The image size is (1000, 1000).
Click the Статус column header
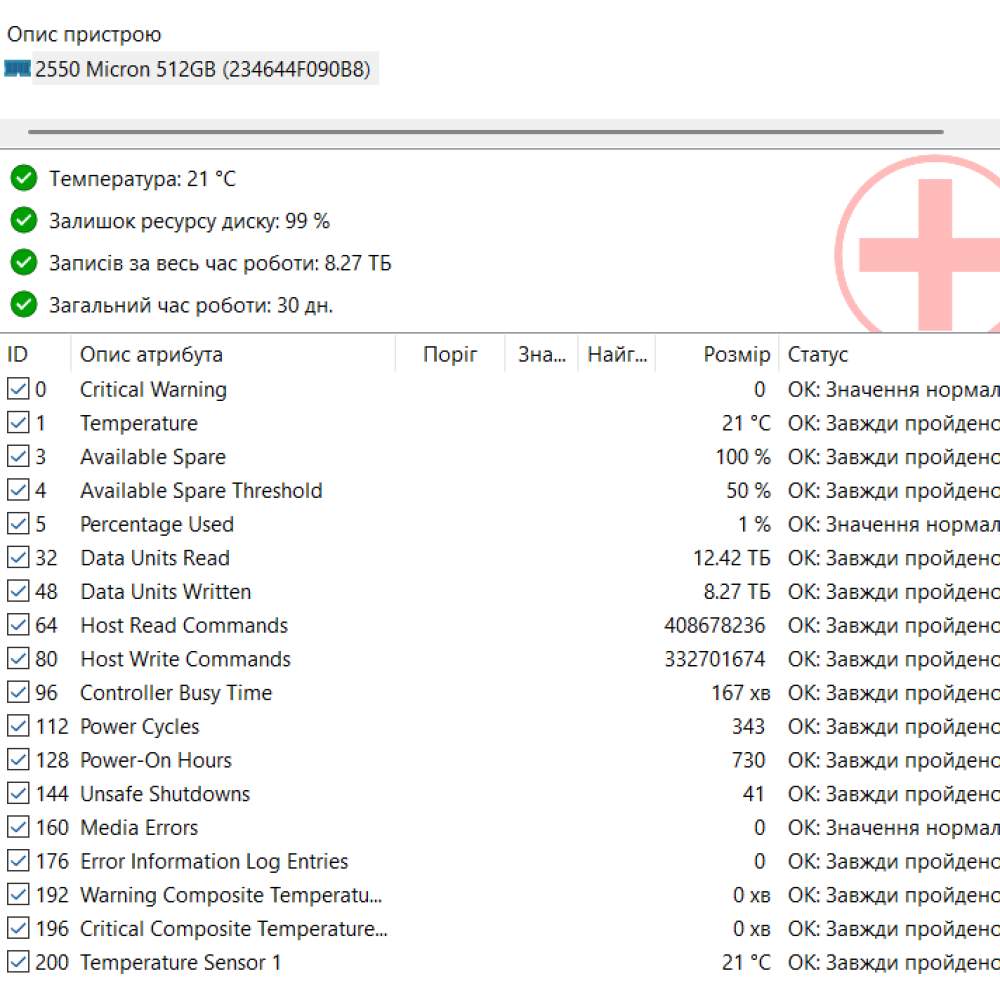coord(820,354)
